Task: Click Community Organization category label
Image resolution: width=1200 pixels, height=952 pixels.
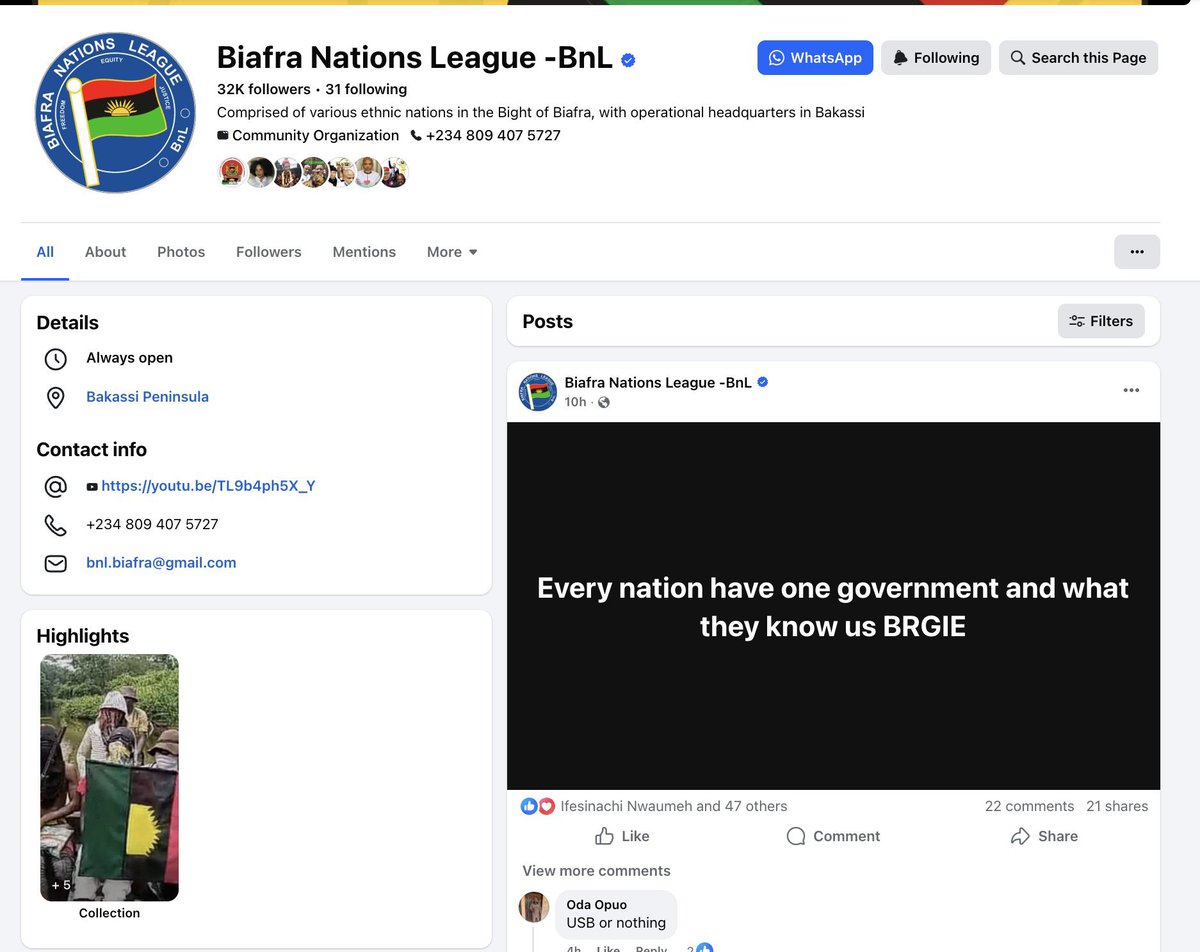Action: [x=315, y=135]
